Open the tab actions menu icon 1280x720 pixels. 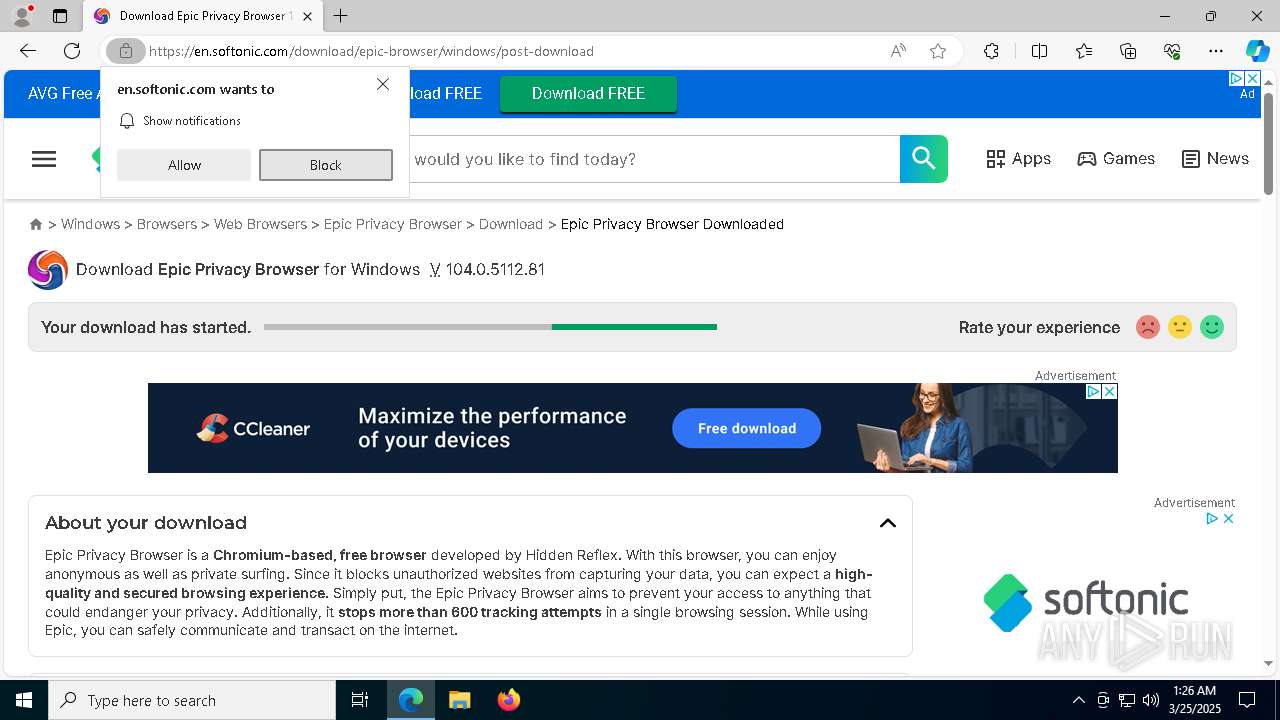tap(60, 16)
